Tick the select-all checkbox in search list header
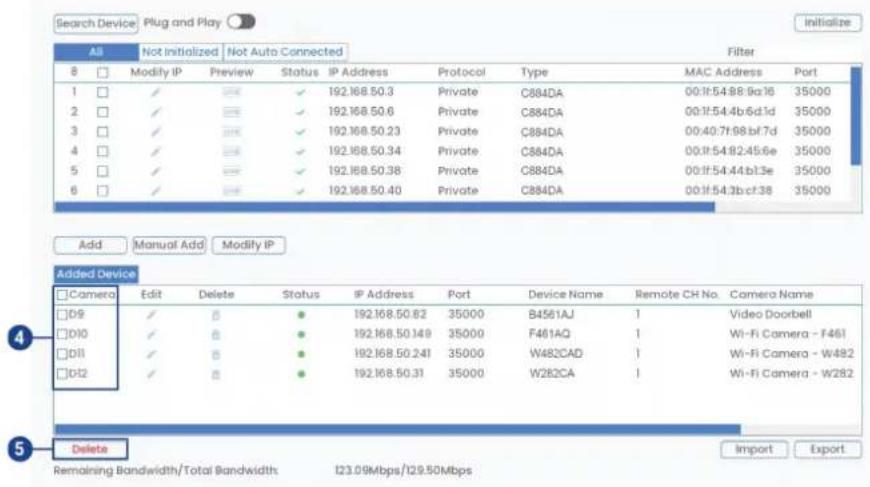The image size is (870, 487). [x=103, y=73]
